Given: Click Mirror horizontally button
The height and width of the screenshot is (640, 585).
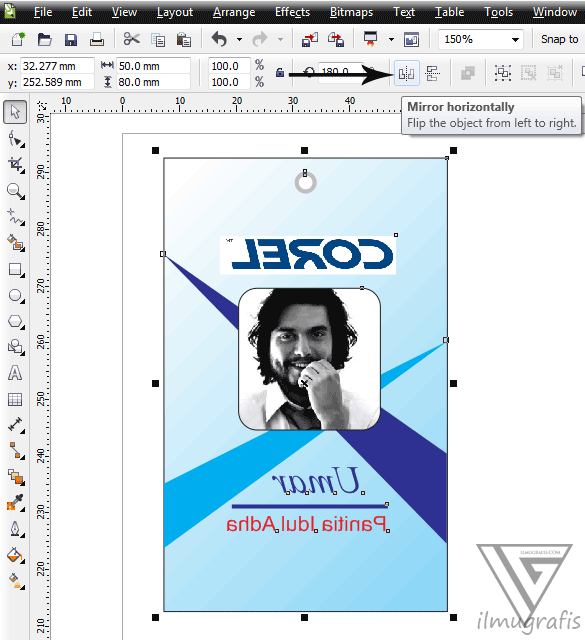Looking at the screenshot, I should click(407, 73).
